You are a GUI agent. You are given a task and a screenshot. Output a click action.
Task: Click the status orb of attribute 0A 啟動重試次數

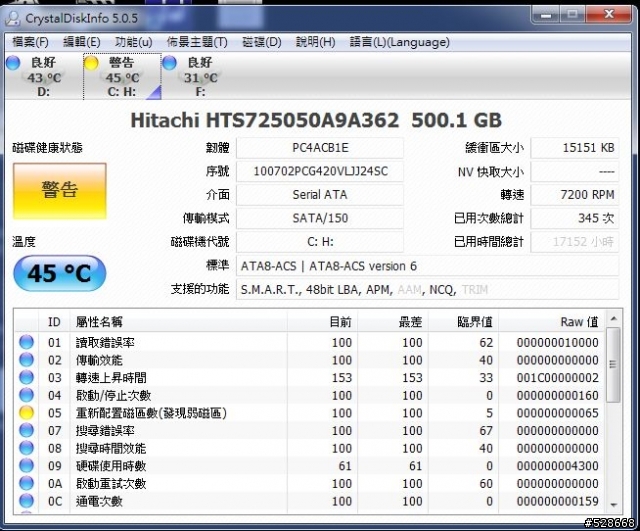point(27,483)
